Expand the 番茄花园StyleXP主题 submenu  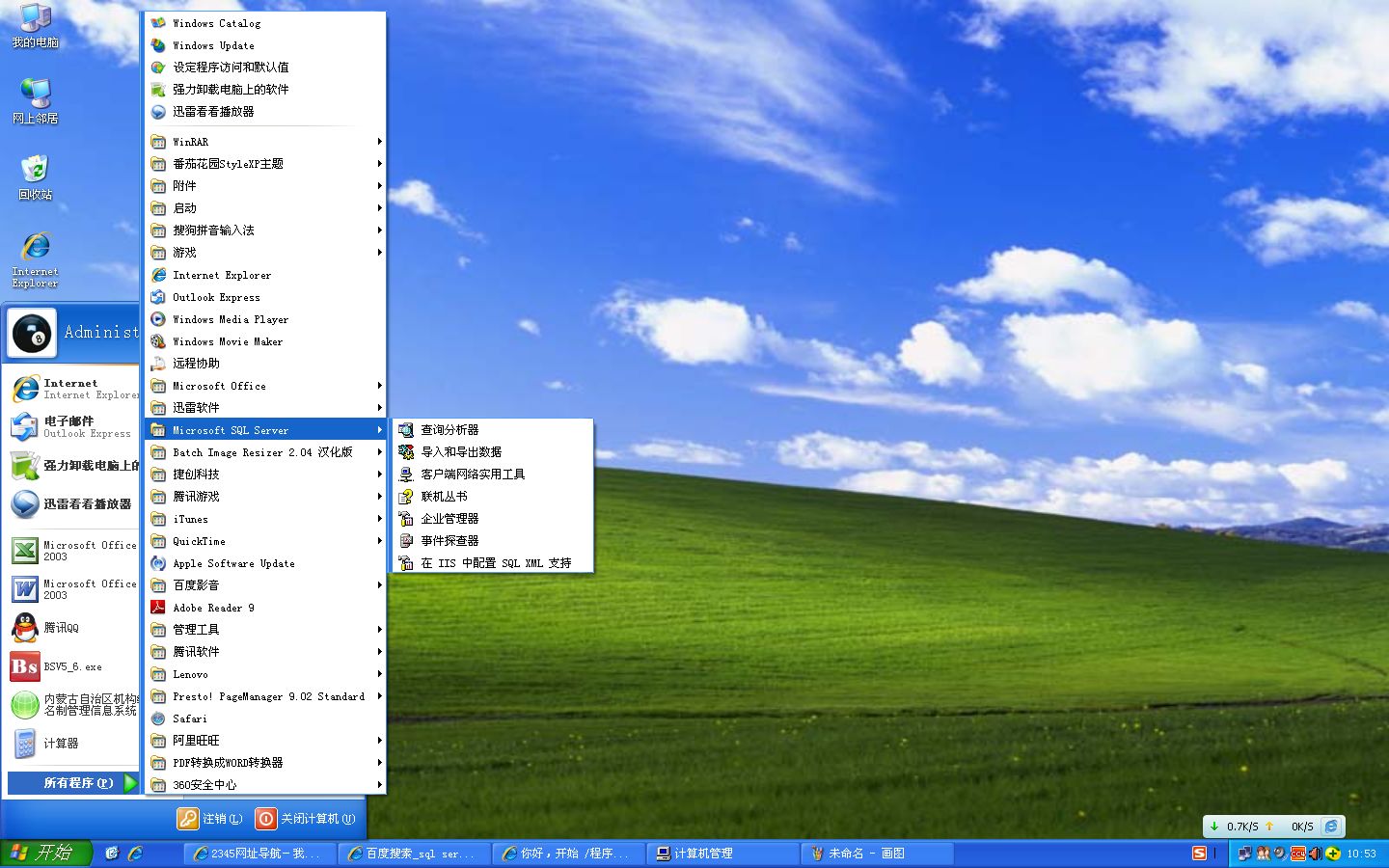[x=265, y=164]
